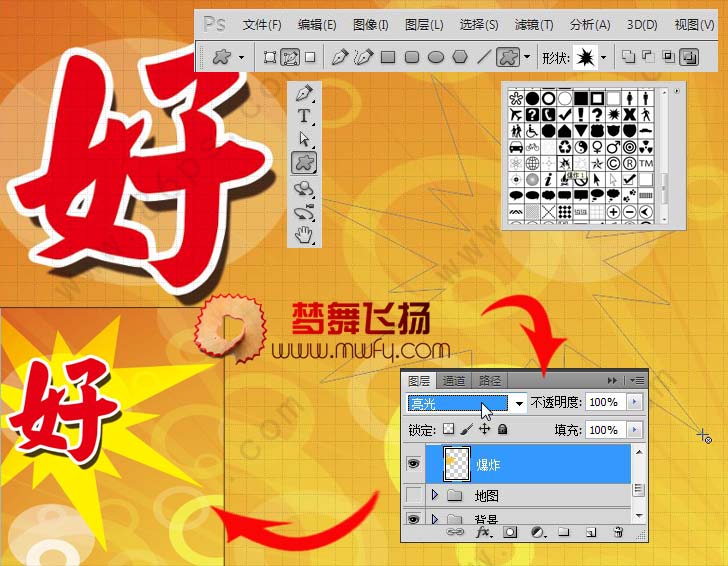Screen dimensions: 728x566
Task: Enable Shape Layers mode in options bar
Action: coord(269,57)
